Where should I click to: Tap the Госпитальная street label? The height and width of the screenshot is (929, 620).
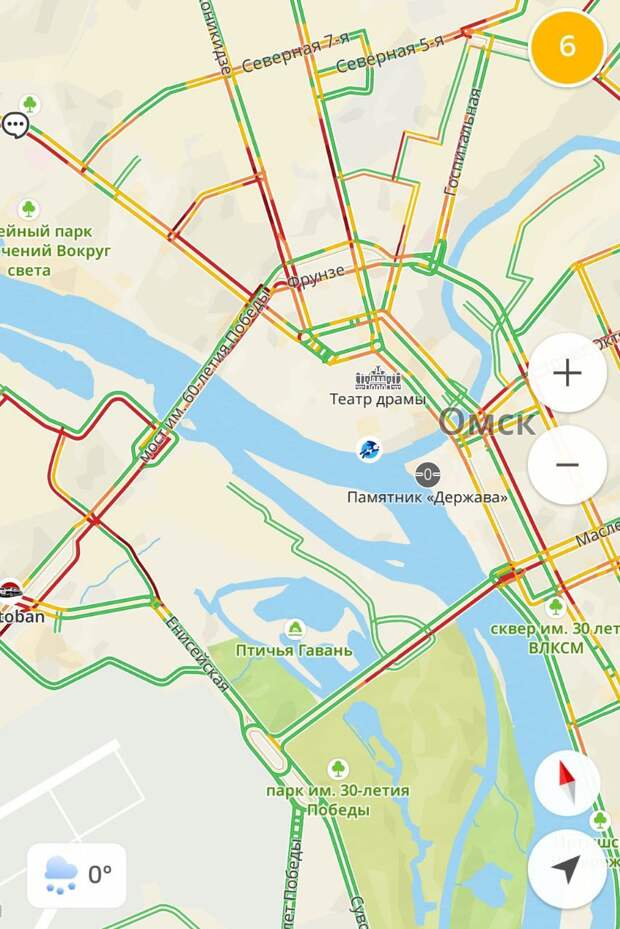(x=462, y=142)
